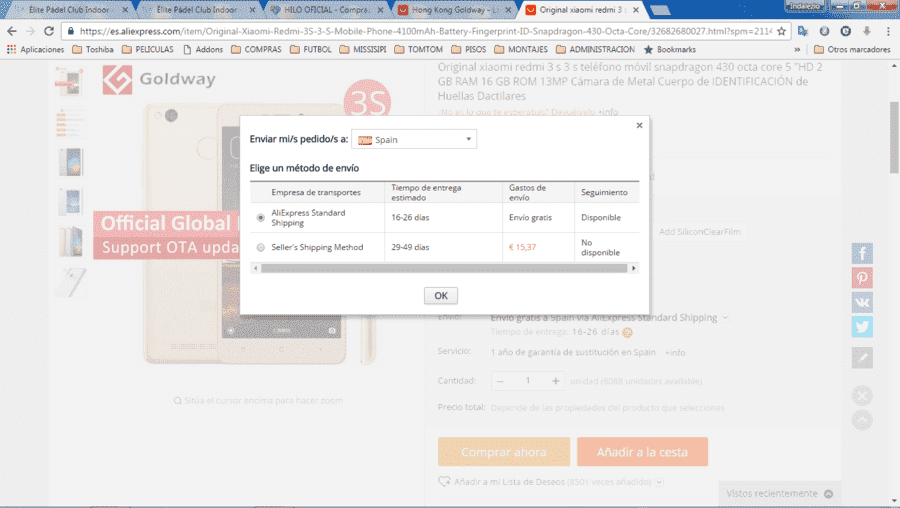Select the third product thumbnail image
This screenshot has width=900, height=508.
69,161
